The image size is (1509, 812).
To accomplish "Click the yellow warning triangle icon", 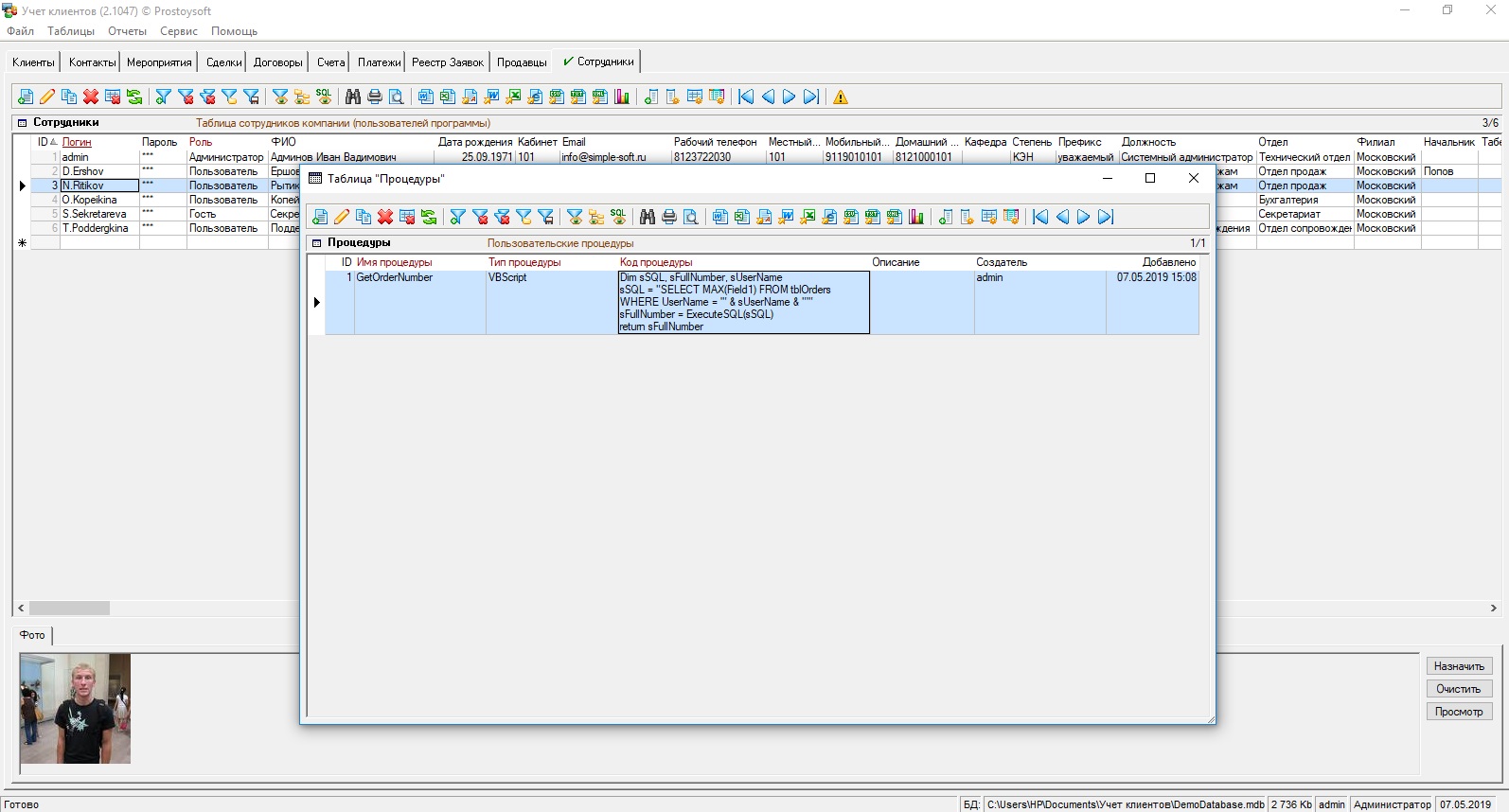I will [x=841, y=97].
